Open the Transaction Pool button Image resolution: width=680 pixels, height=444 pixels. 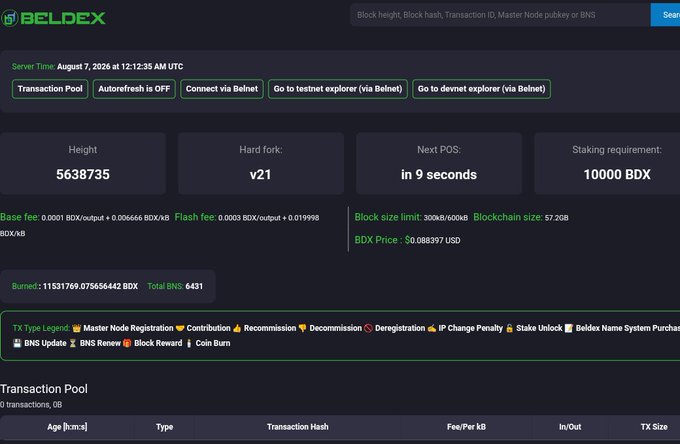(x=50, y=89)
